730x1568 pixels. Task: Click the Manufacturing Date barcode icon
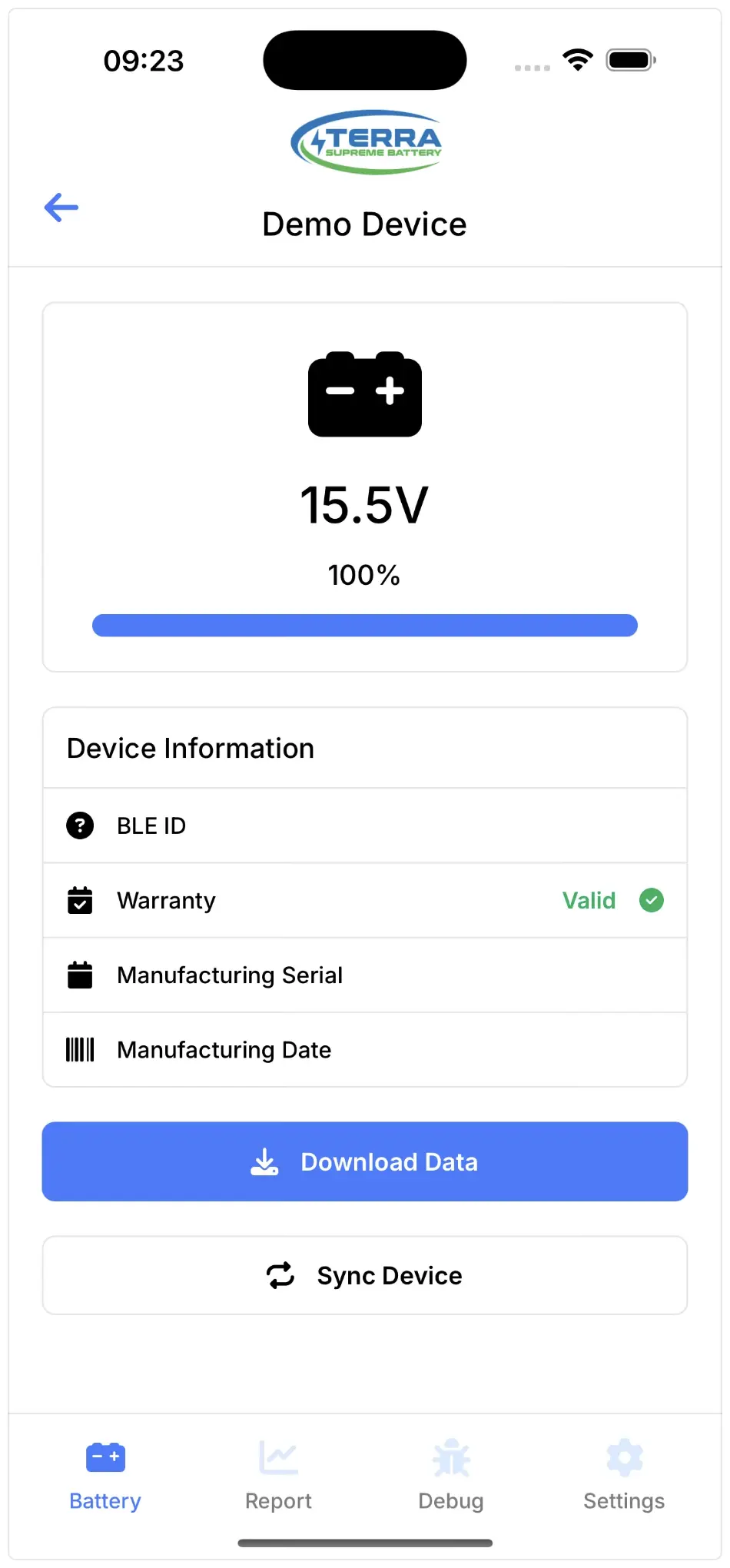tap(80, 1049)
